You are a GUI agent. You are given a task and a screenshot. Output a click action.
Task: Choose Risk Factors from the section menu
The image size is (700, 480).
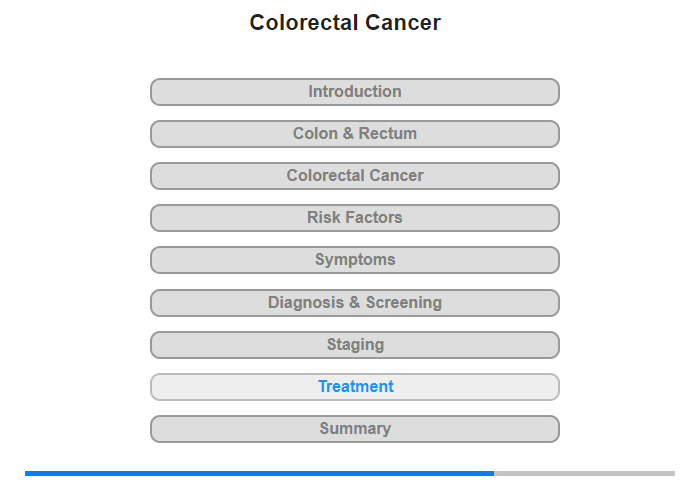tap(354, 218)
